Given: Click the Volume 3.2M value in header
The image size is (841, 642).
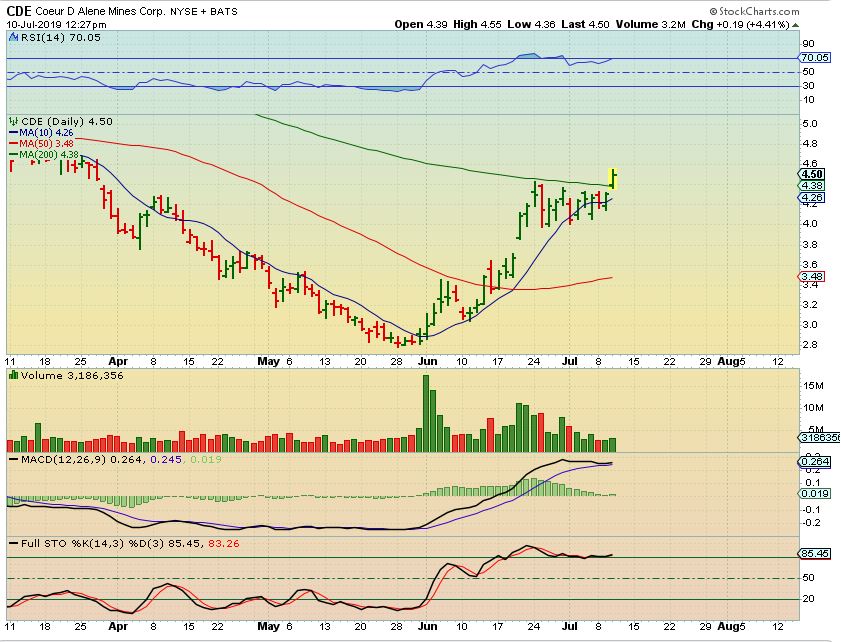Looking at the screenshot, I should pos(651,25).
